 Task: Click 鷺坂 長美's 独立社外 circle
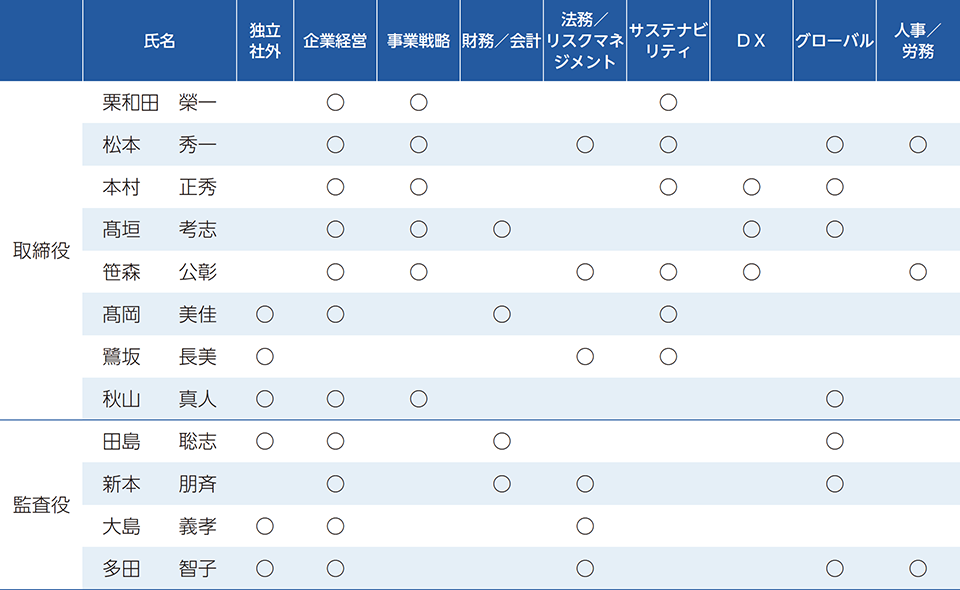point(265,357)
